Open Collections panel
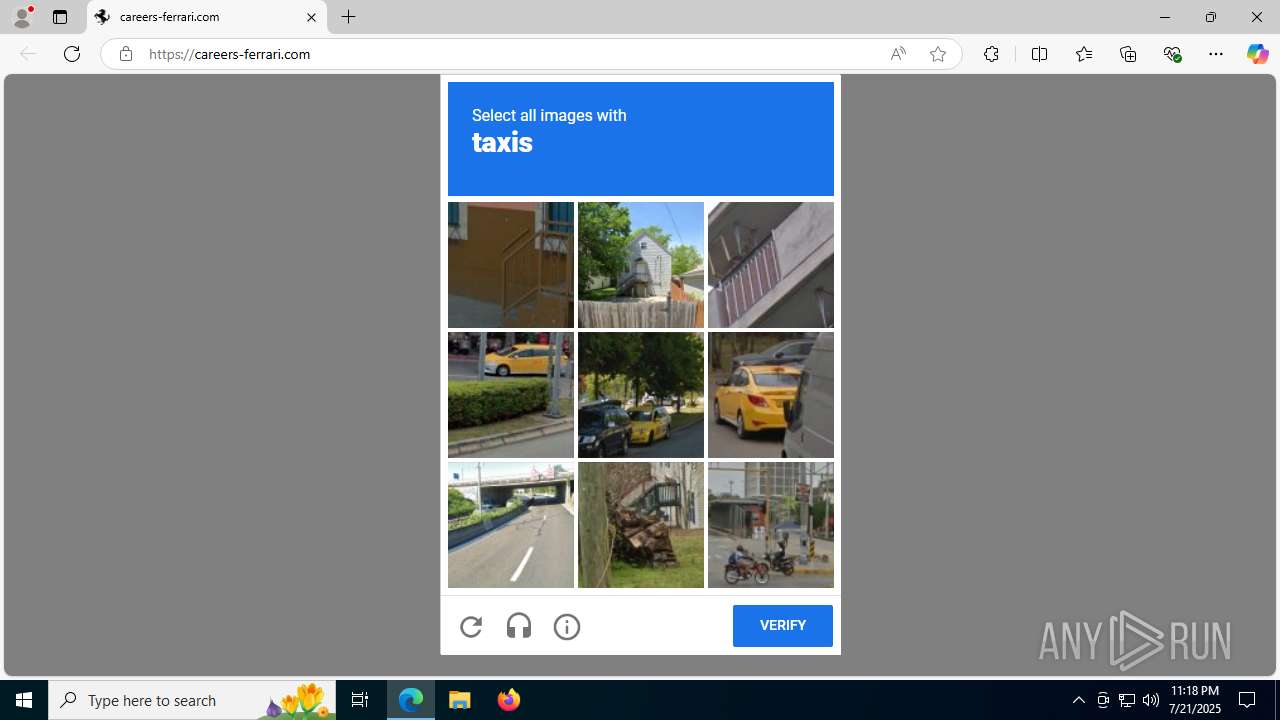The height and width of the screenshot is (720, 1280). click(1128, 54)
